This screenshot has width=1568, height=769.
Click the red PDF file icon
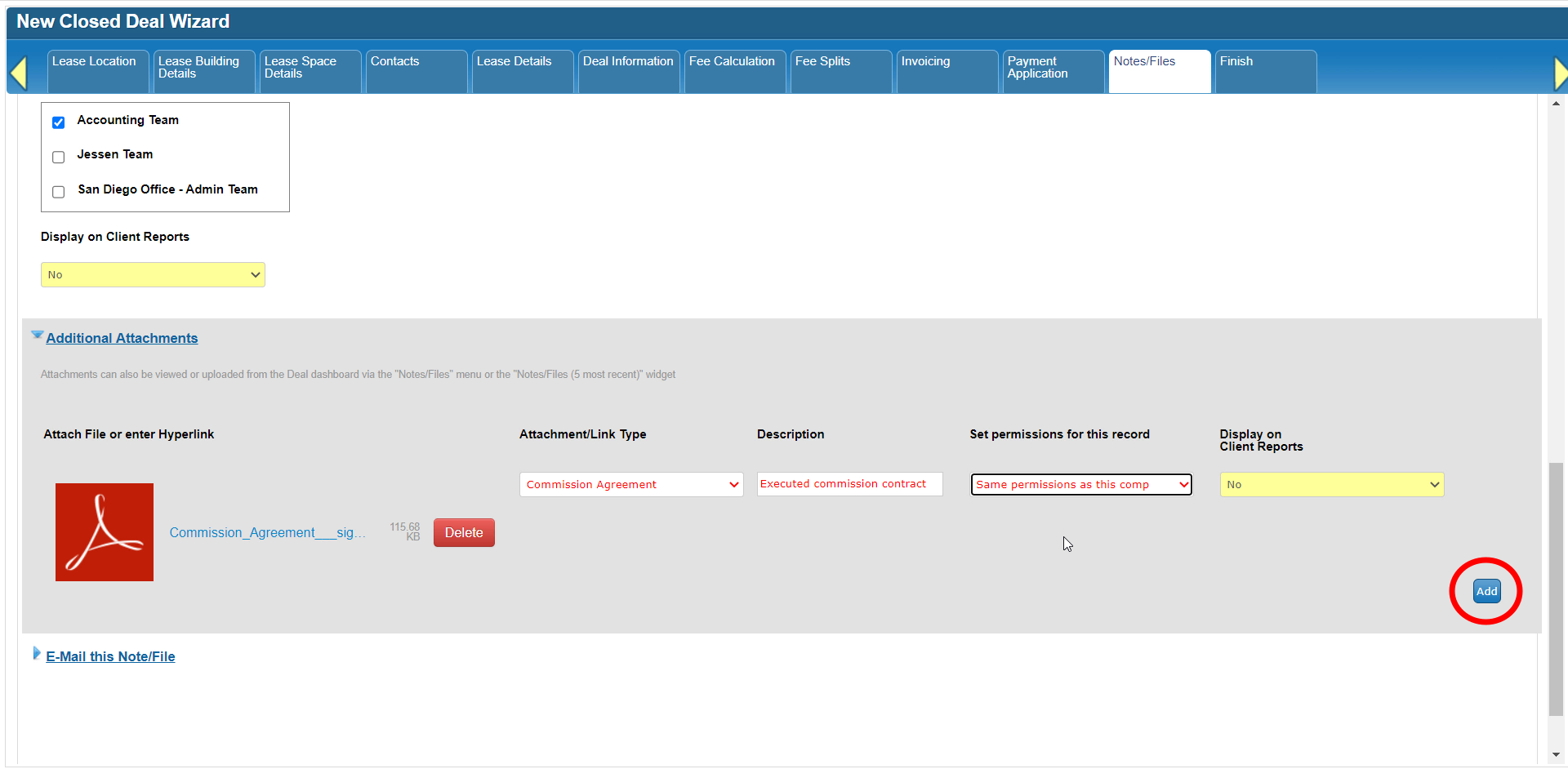coord(105,532)
